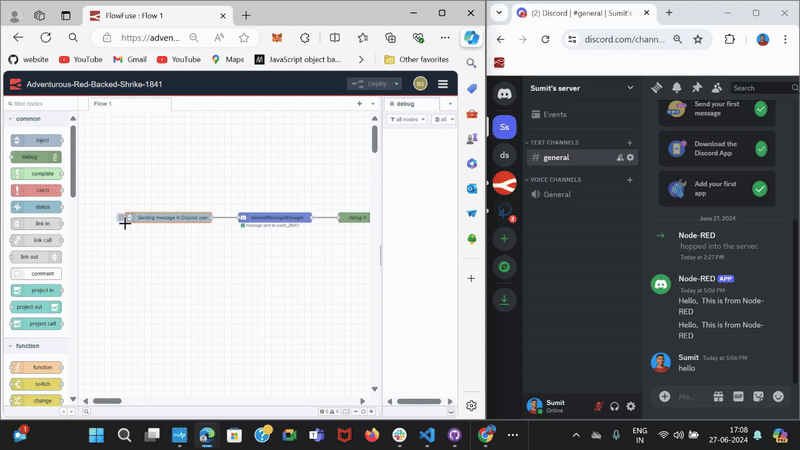Create invite for general channel
800x450 pixels.
coord(620,158)
